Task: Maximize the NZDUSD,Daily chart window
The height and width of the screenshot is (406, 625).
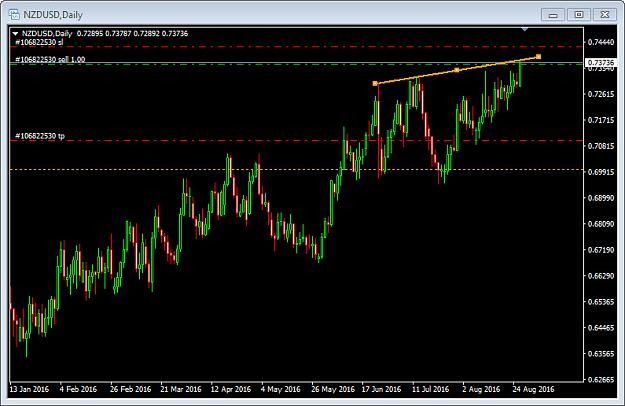Action: [579, 15]
